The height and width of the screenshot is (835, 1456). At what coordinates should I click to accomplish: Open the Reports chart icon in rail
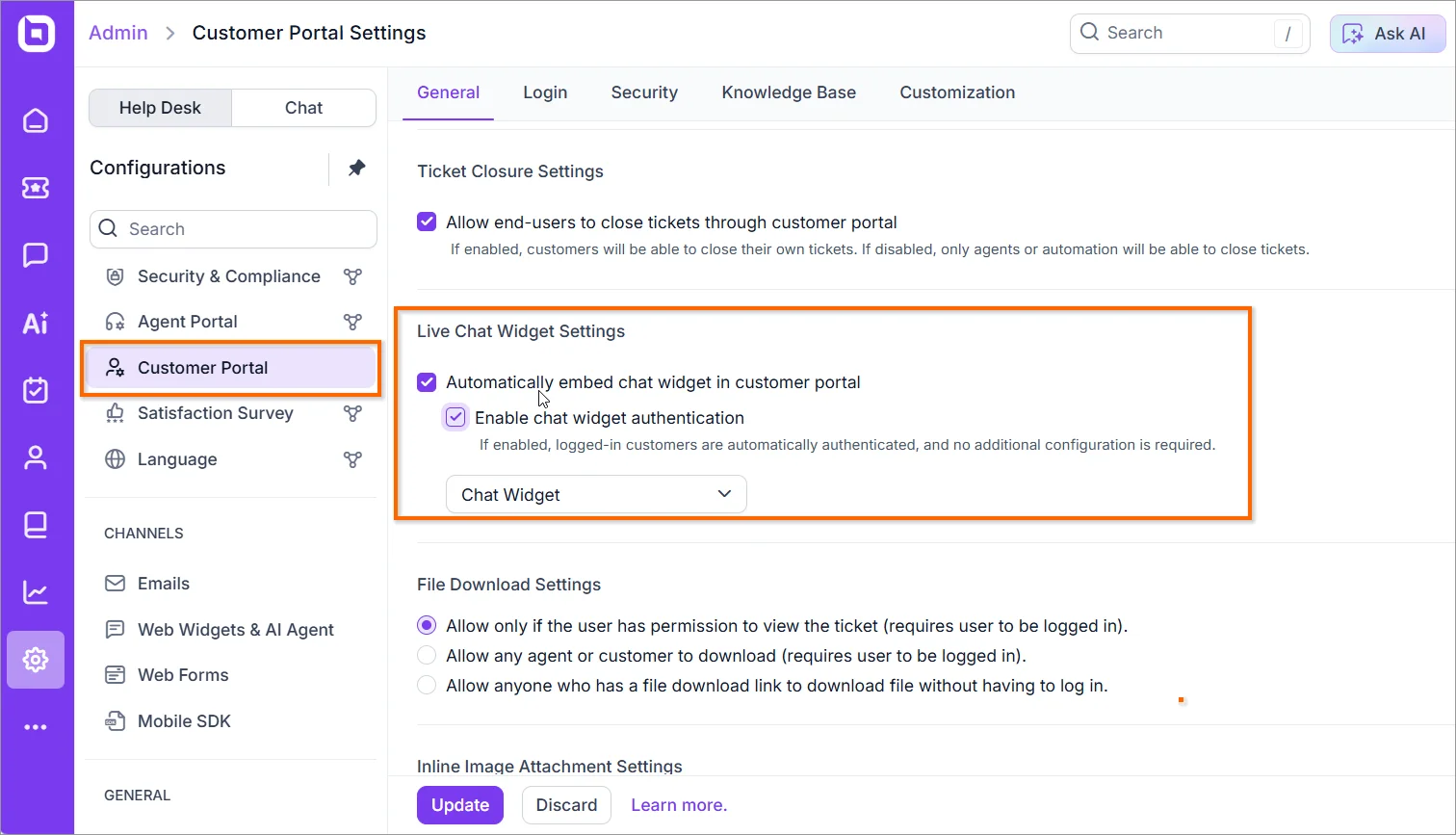coord(36,592)
